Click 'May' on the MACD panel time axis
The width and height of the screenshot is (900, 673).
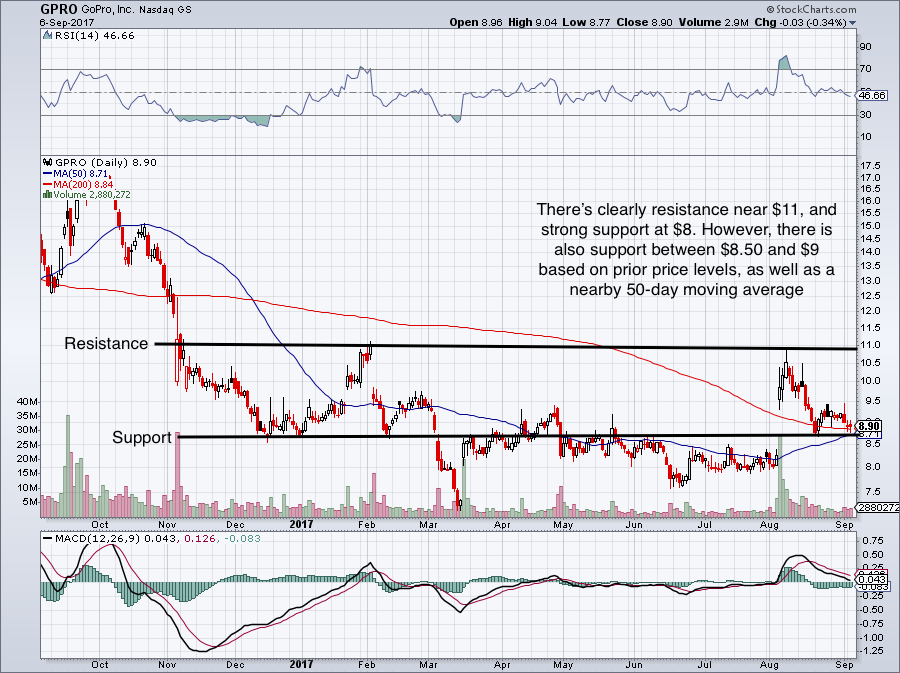tap(563, 664)
